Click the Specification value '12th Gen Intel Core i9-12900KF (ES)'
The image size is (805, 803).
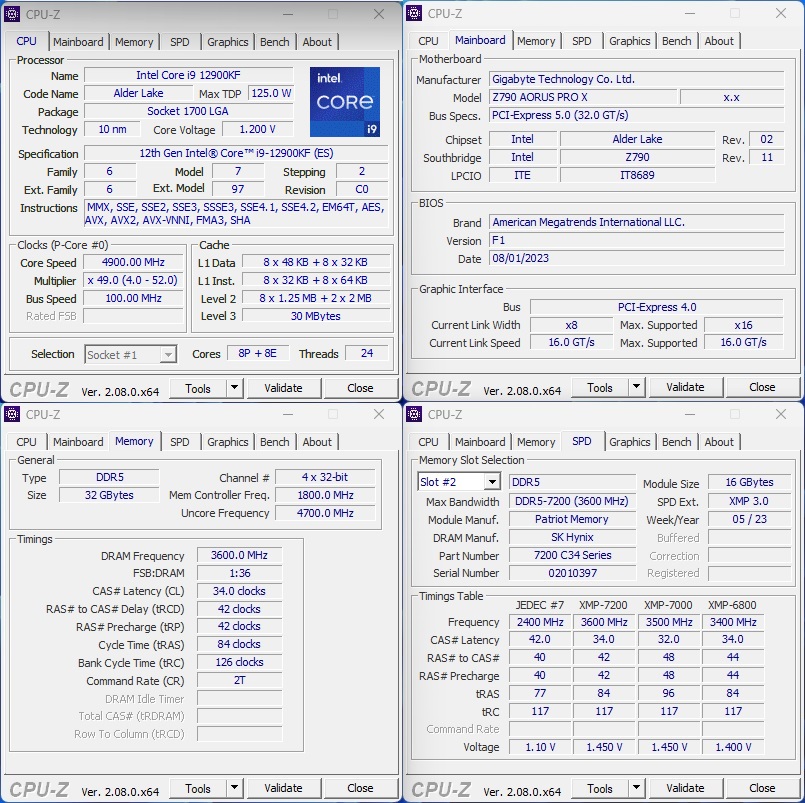tap(236, 153)
